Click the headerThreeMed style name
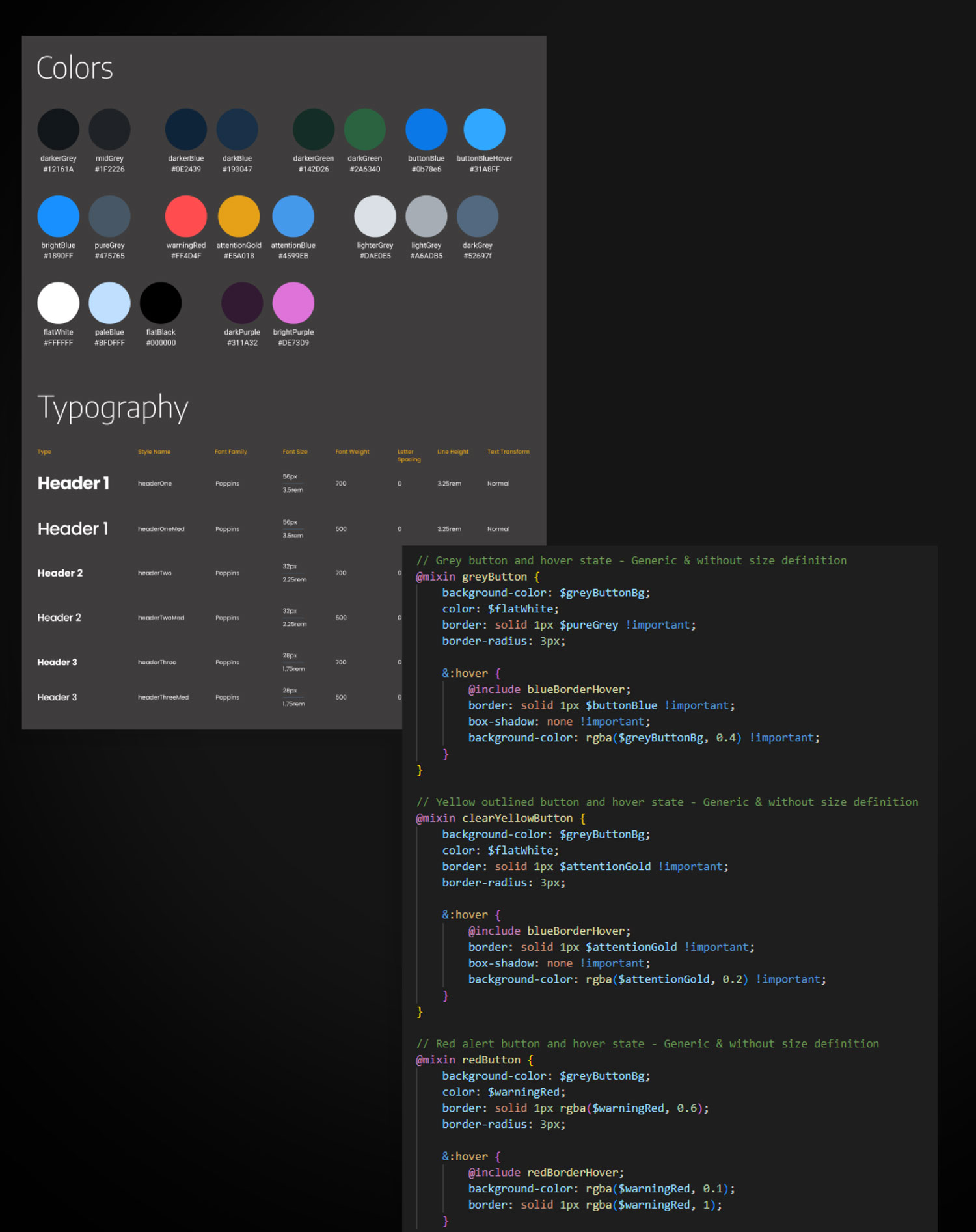Viewport: 976px width, 1232px height. click(163, 698)
